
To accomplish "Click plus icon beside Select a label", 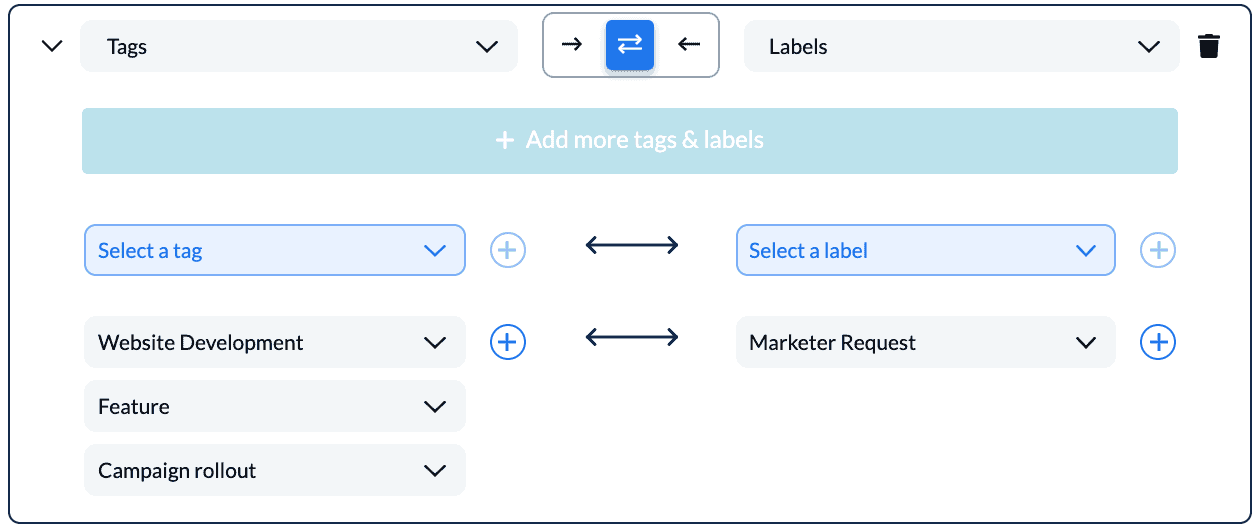I will tap(1158, 250).
